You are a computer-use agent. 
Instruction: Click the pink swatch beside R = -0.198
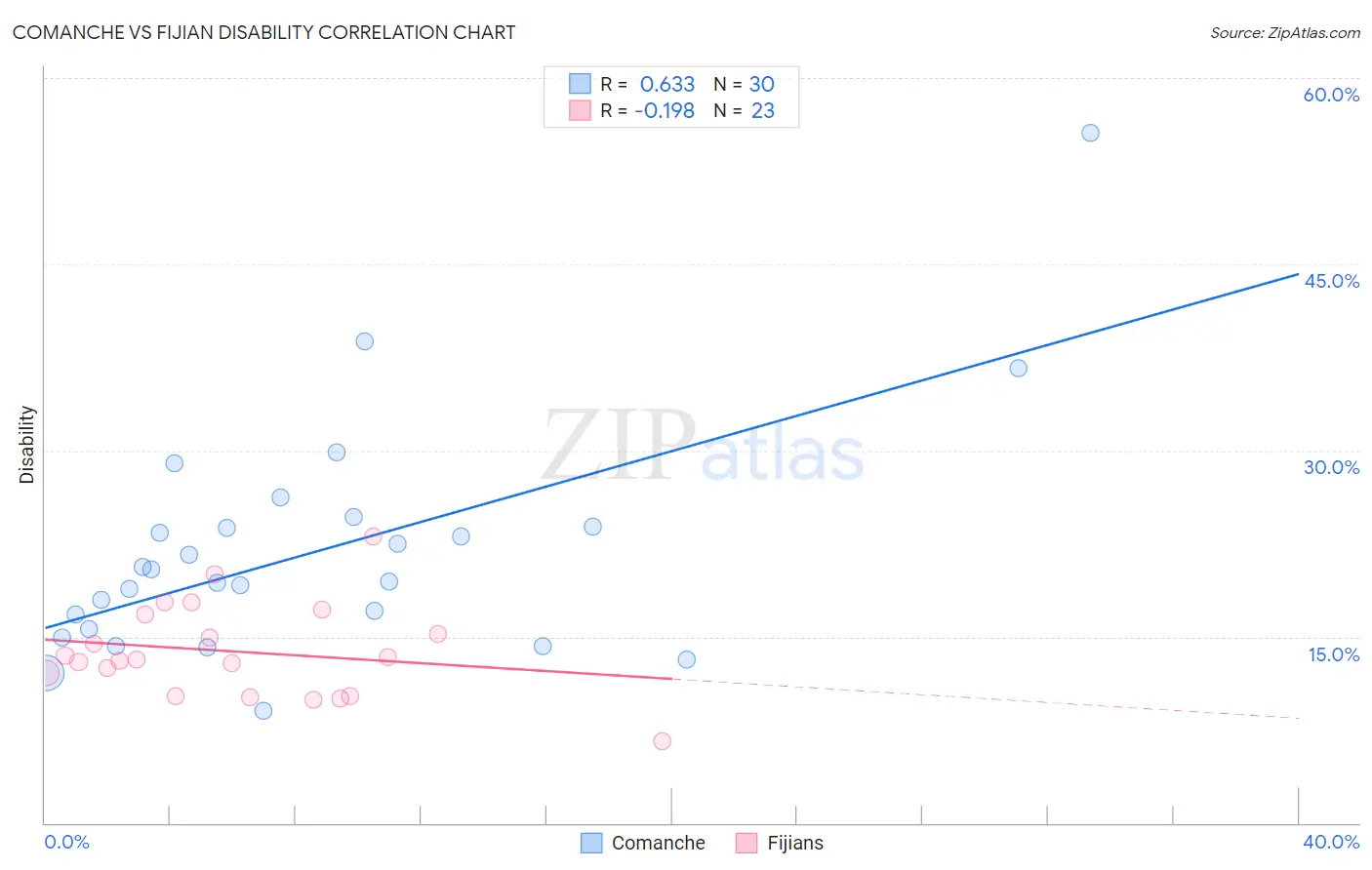580,110
